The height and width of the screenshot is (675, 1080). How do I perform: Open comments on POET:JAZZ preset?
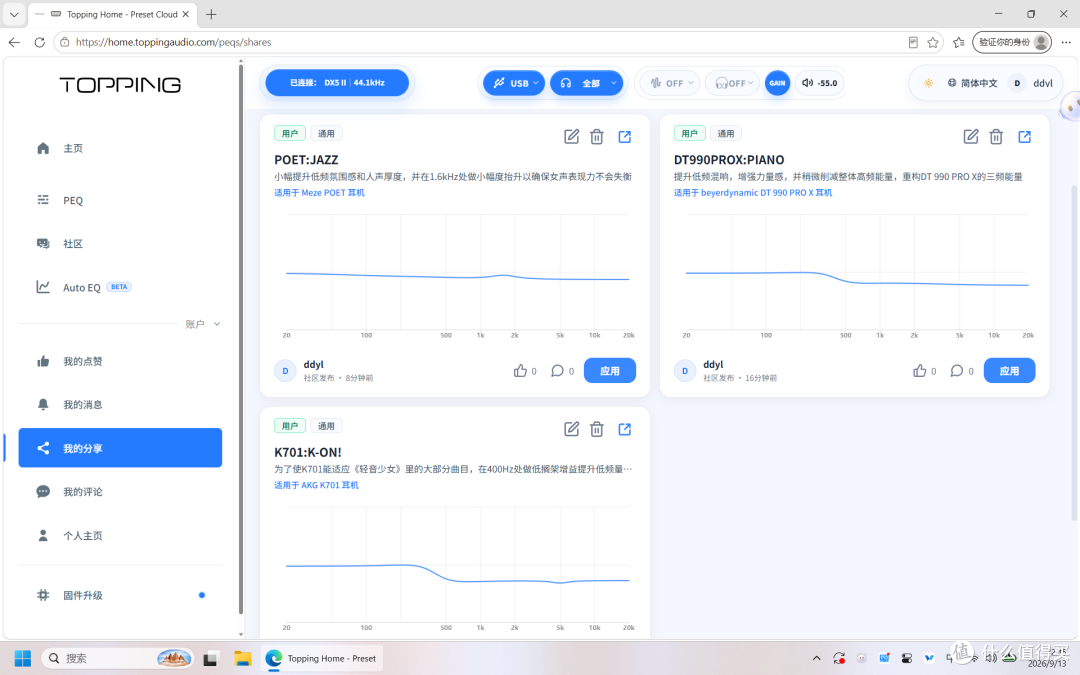click(557, 371)
